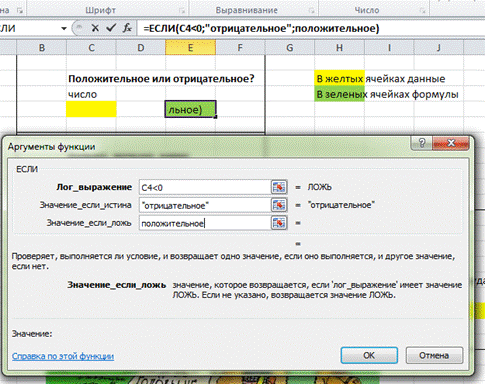Select column C header

coord(91,48)
